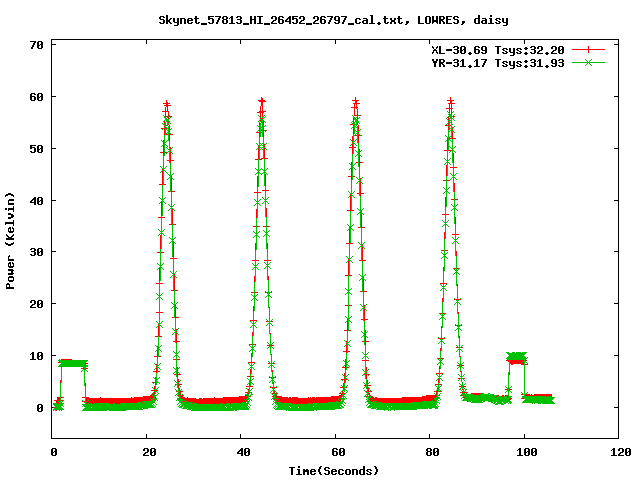Click the y-axis tick label 30
Screen dimensions: 640x480
[37, 252]
